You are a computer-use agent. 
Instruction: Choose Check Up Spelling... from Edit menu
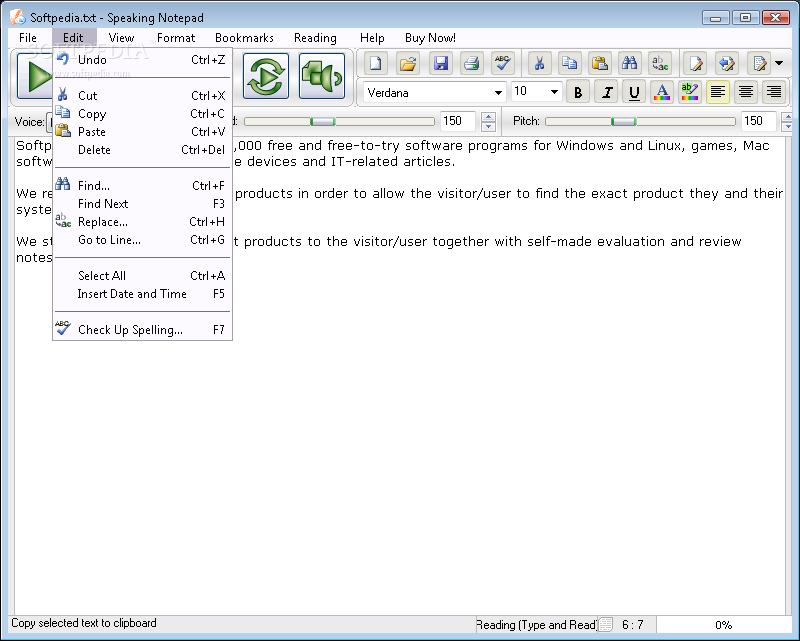coord(142,330)
